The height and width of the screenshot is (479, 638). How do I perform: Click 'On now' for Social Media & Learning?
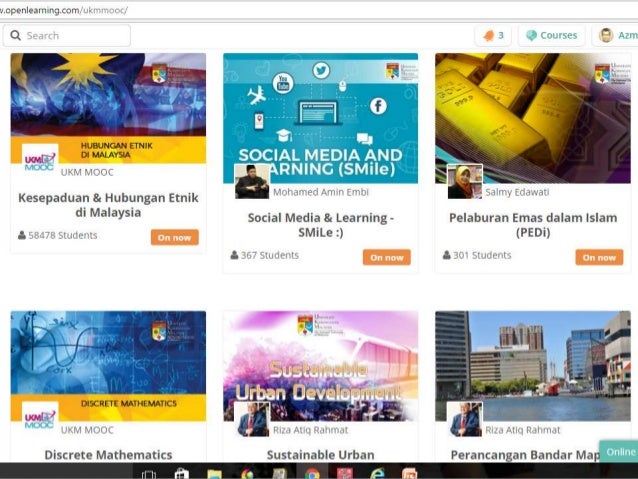tap(387, 257)
